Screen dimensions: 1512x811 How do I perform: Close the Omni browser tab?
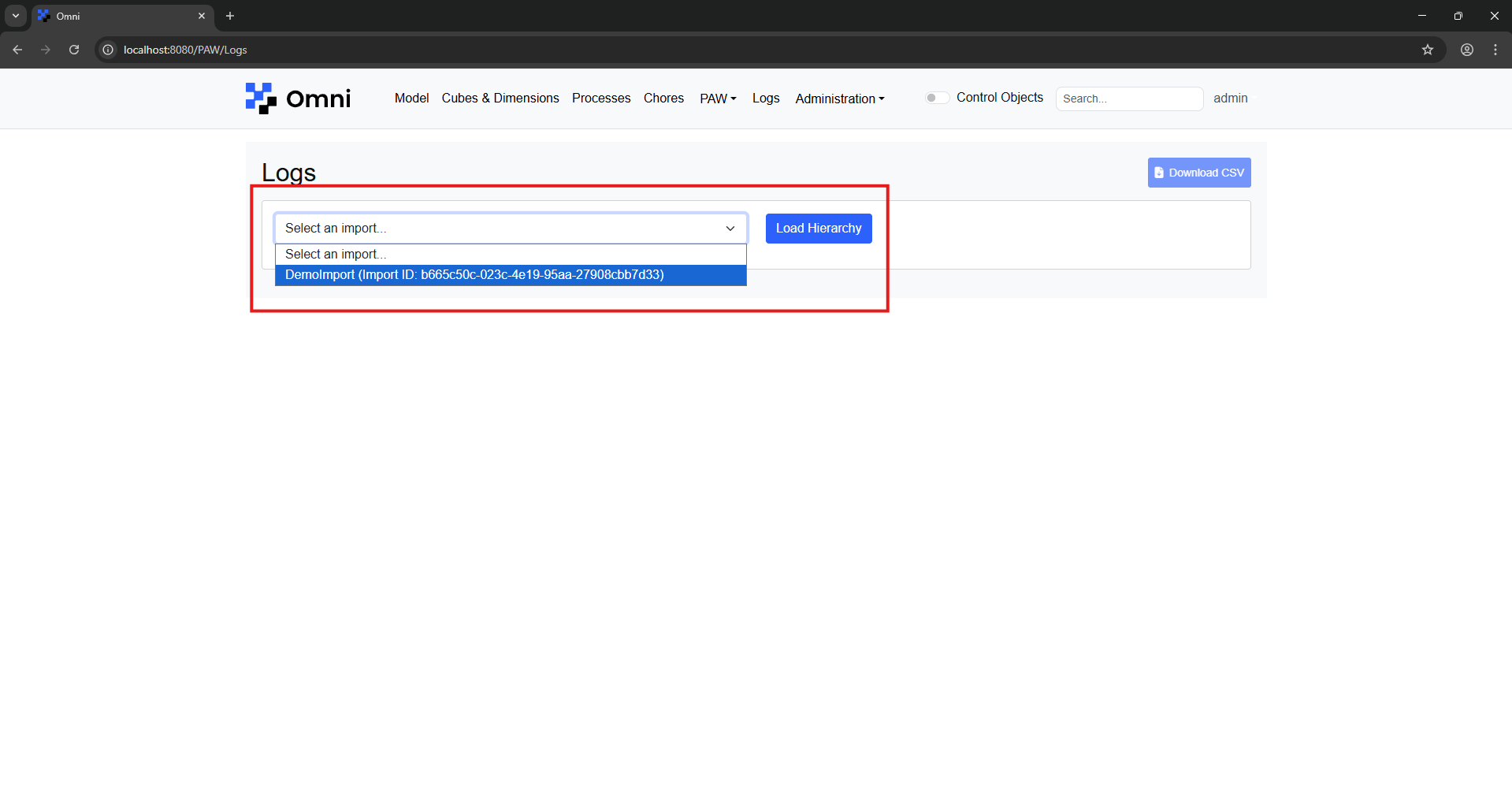202,16
